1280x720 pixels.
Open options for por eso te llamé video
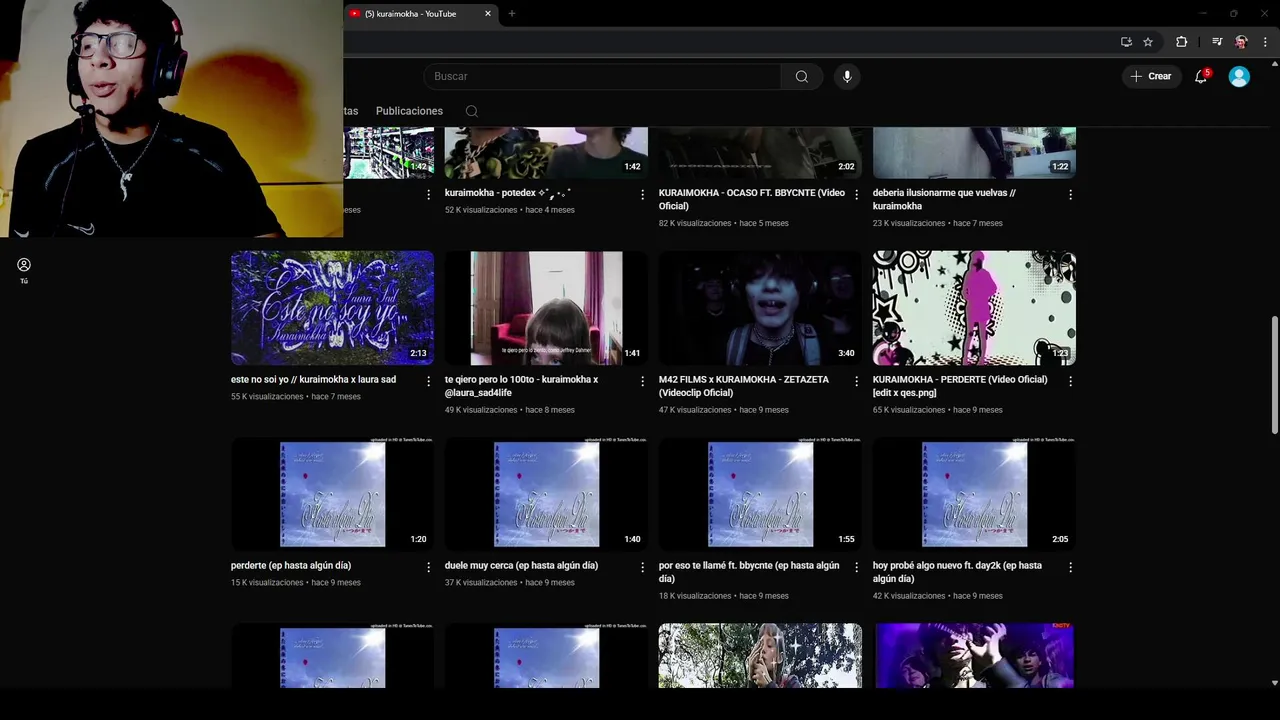857,567
